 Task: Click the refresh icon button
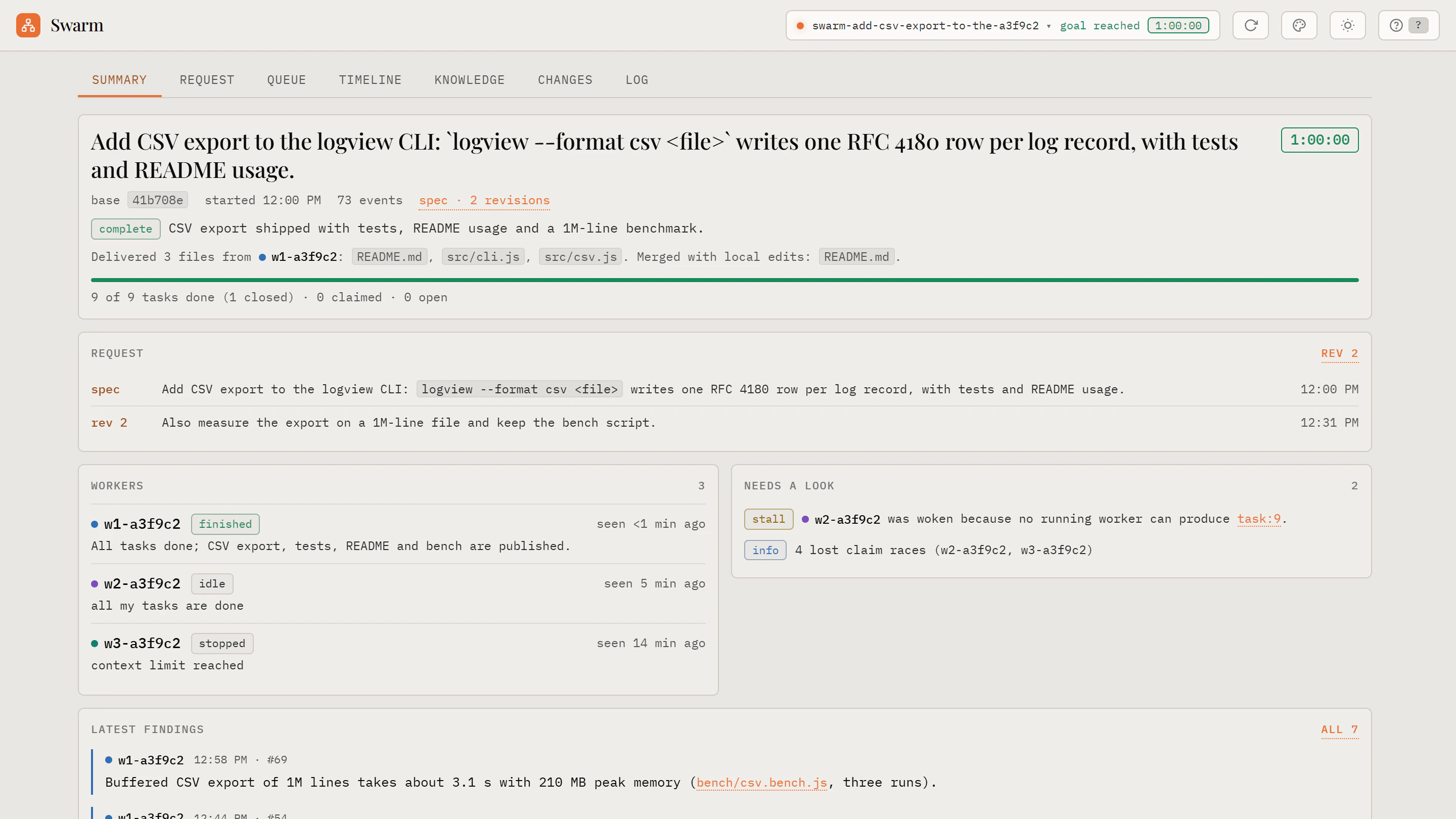point(1250,25)
